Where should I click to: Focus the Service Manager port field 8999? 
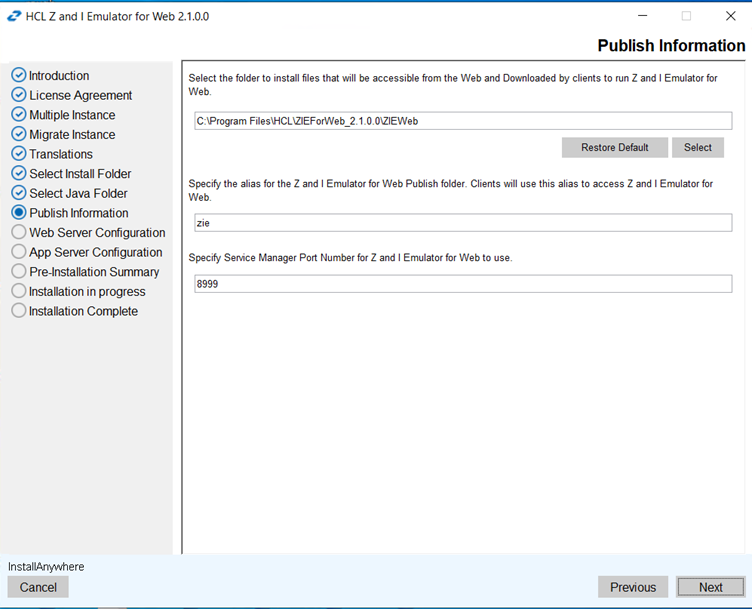[x=463, y=284]
